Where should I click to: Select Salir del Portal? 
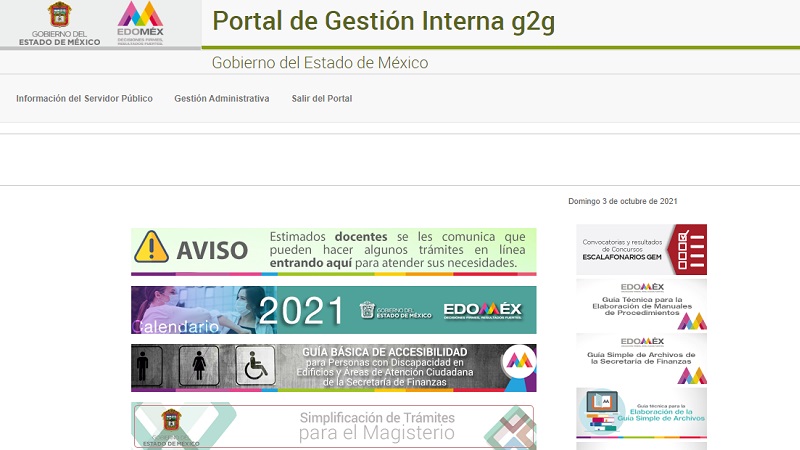click(321, 98)
